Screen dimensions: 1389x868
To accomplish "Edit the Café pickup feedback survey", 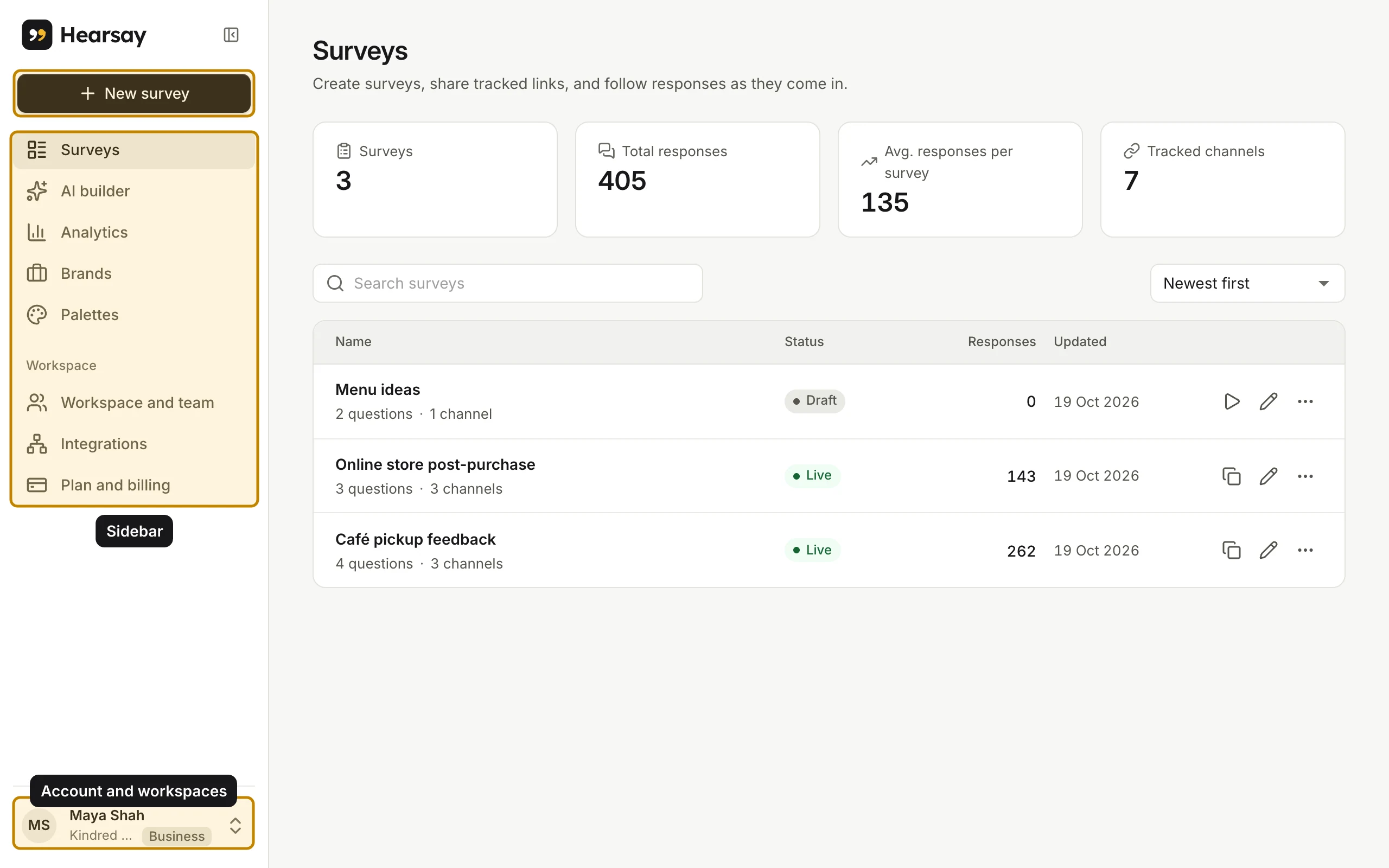I will (x=1269, y=550).
